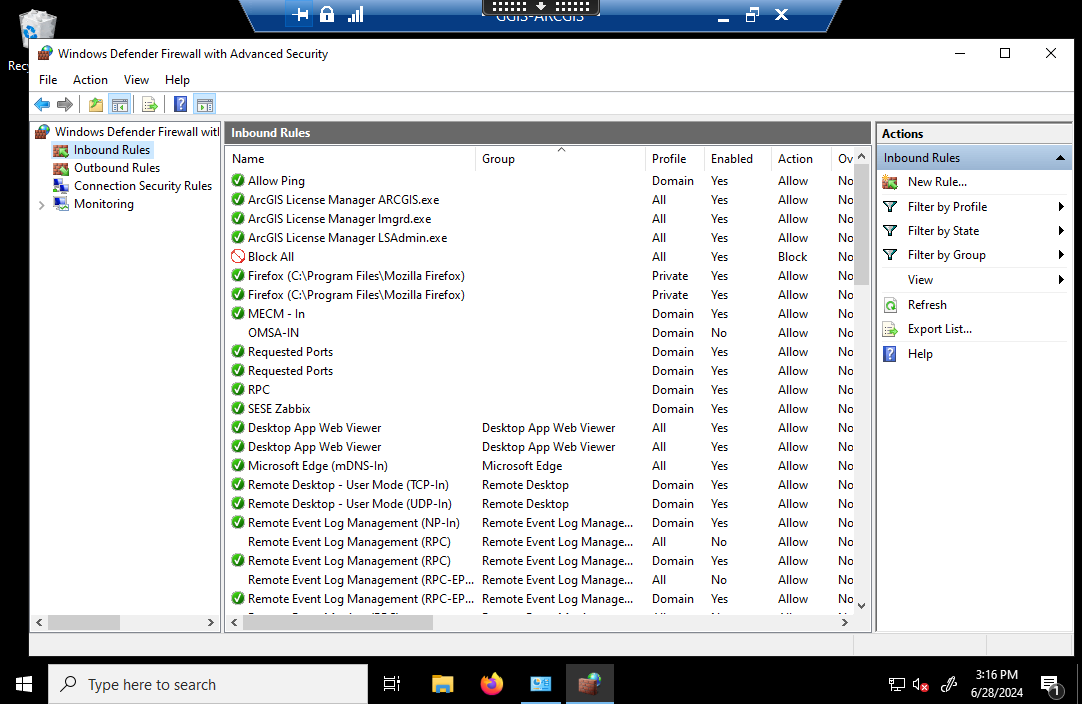Expand the Filter by Profile submenu
The width and height of the screenshot is (1082, 704).
tap(1060, 207)
